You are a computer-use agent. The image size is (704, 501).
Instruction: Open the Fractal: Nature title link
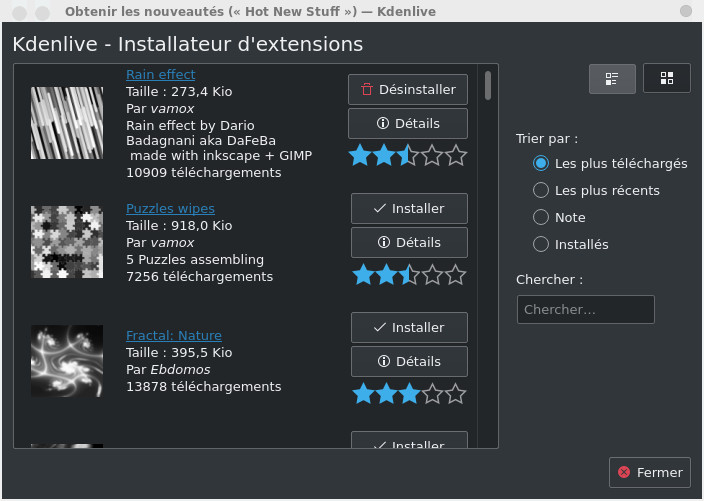(174, 336)
